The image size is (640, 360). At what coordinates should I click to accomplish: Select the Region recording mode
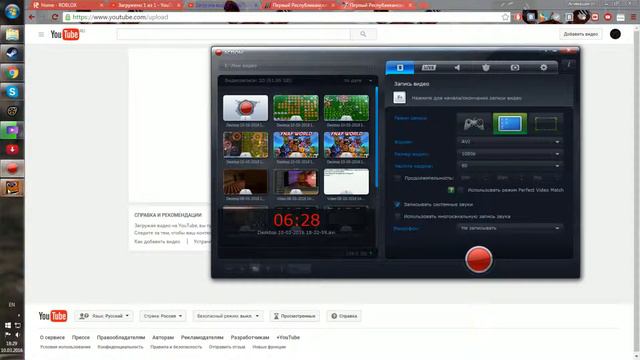pos(546,123)
